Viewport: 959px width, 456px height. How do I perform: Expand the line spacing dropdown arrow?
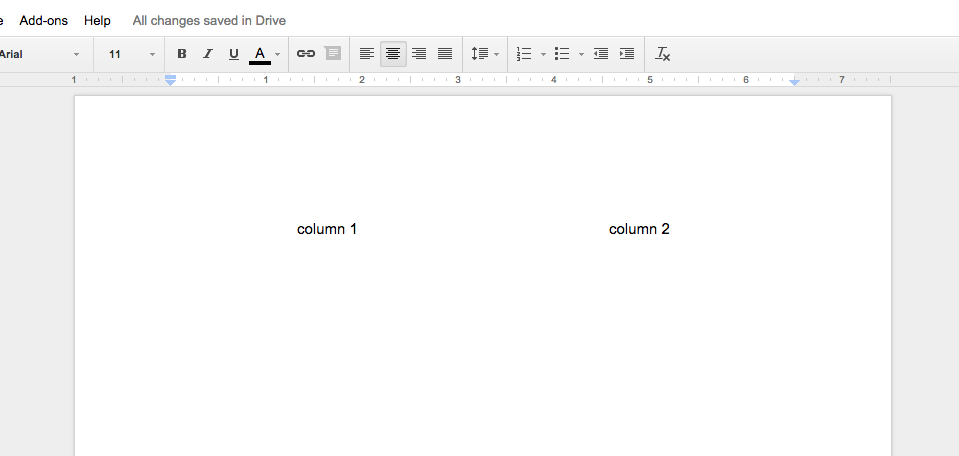pos(497,54)
